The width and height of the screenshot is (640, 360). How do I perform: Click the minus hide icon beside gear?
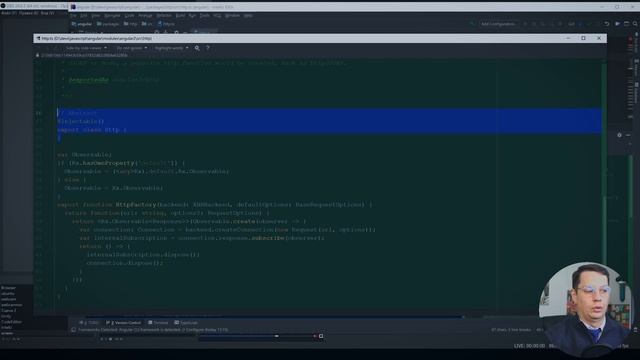tap(628, 135)
